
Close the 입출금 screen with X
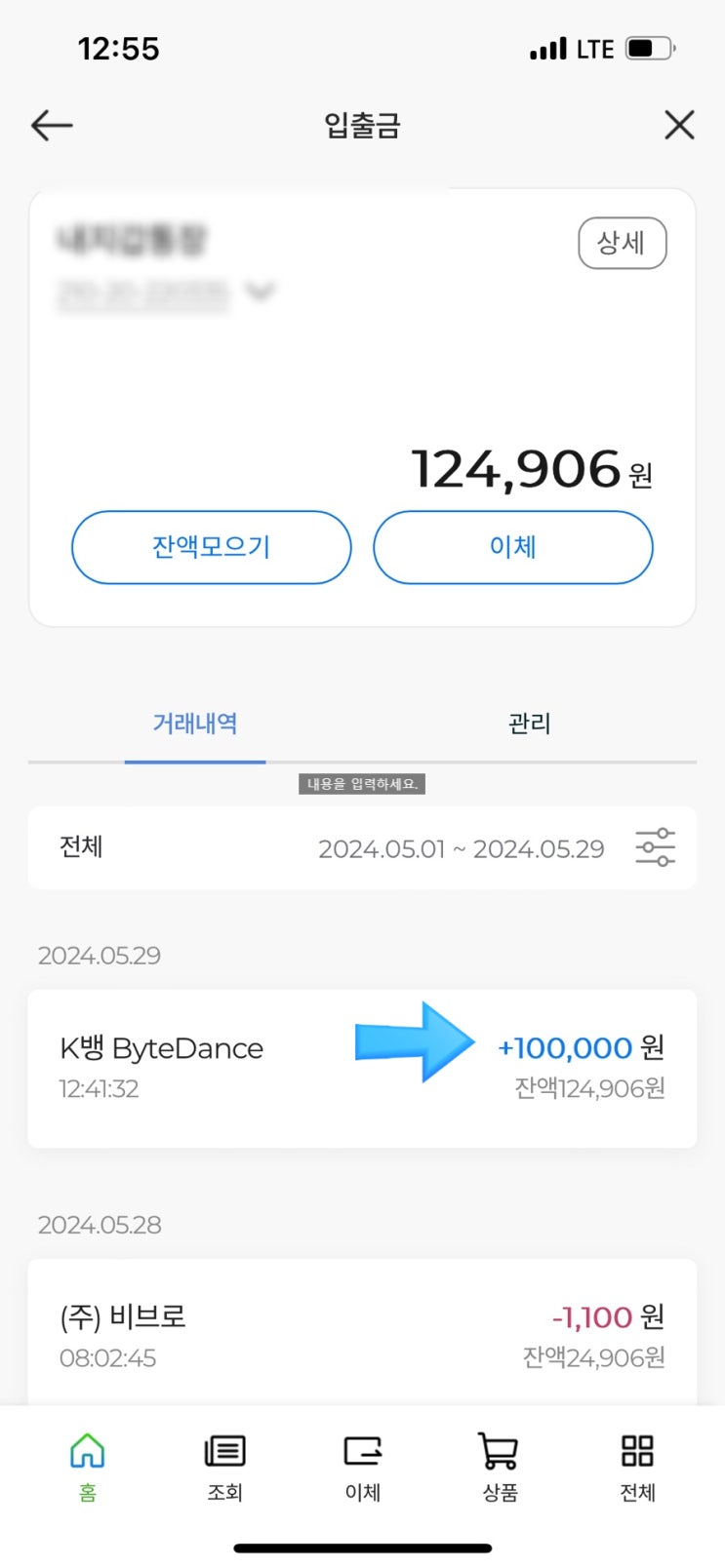[x=679, y=125]
